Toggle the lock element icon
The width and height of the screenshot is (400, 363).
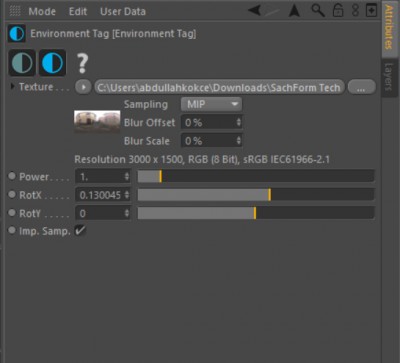point(338,10)
